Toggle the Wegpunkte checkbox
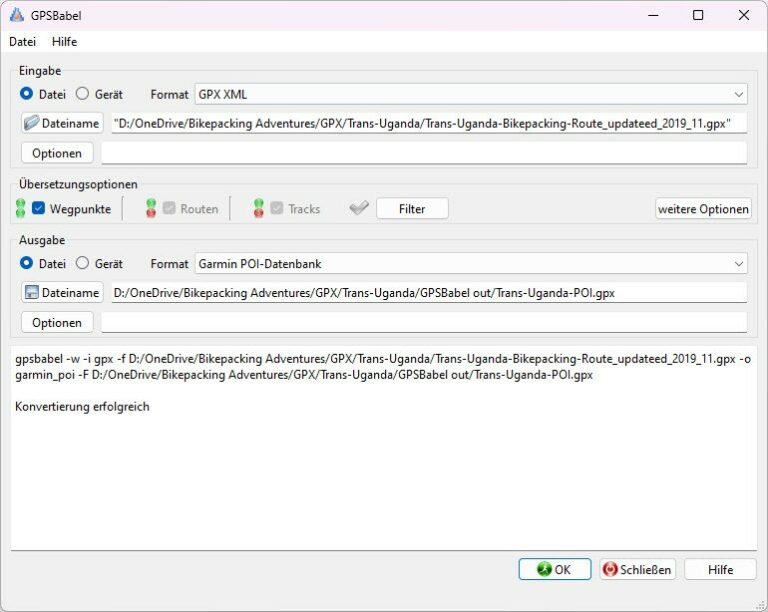 pyautogui.click(x=39, y=209)
